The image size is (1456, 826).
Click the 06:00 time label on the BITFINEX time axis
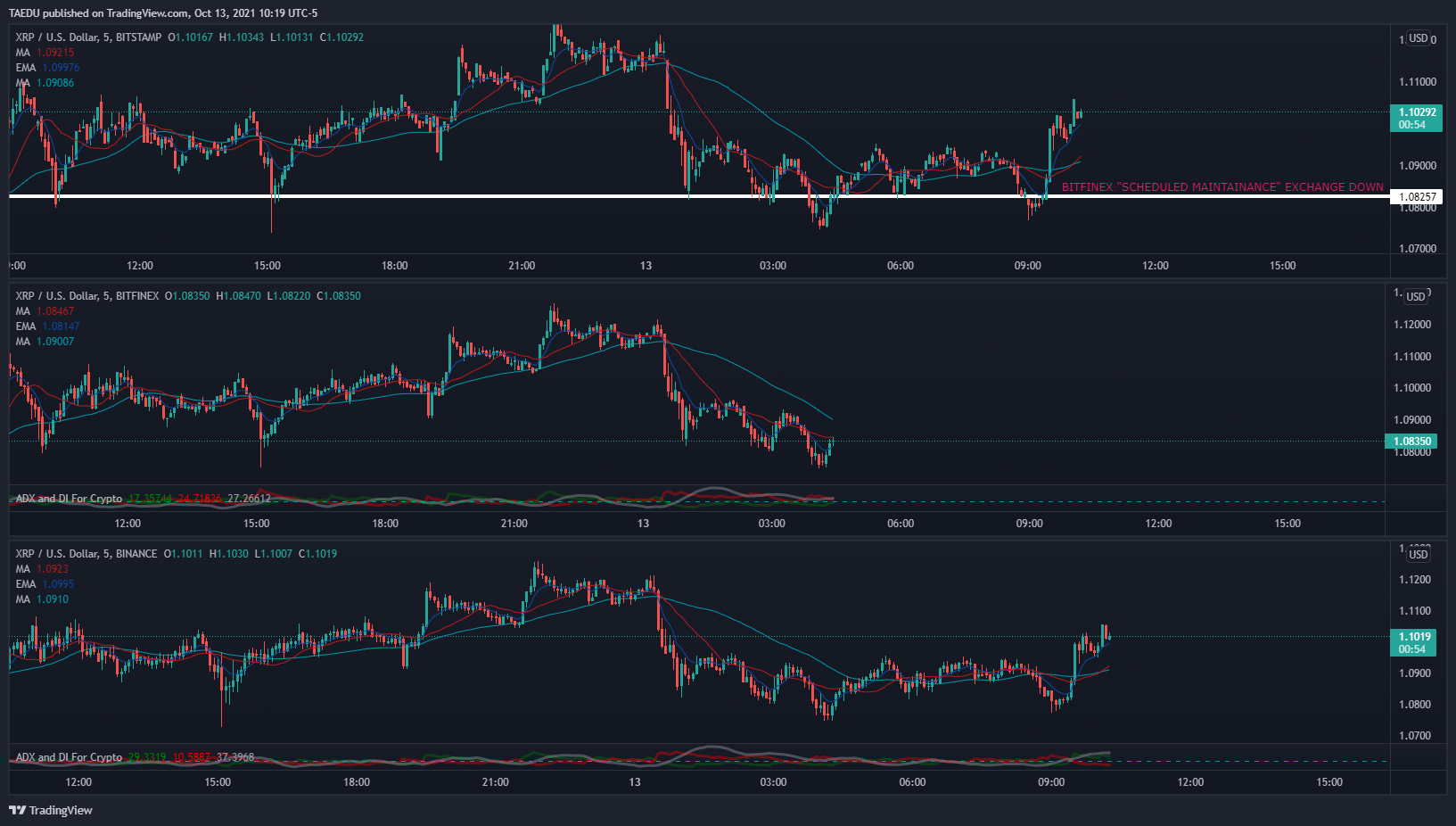point(901,524)
